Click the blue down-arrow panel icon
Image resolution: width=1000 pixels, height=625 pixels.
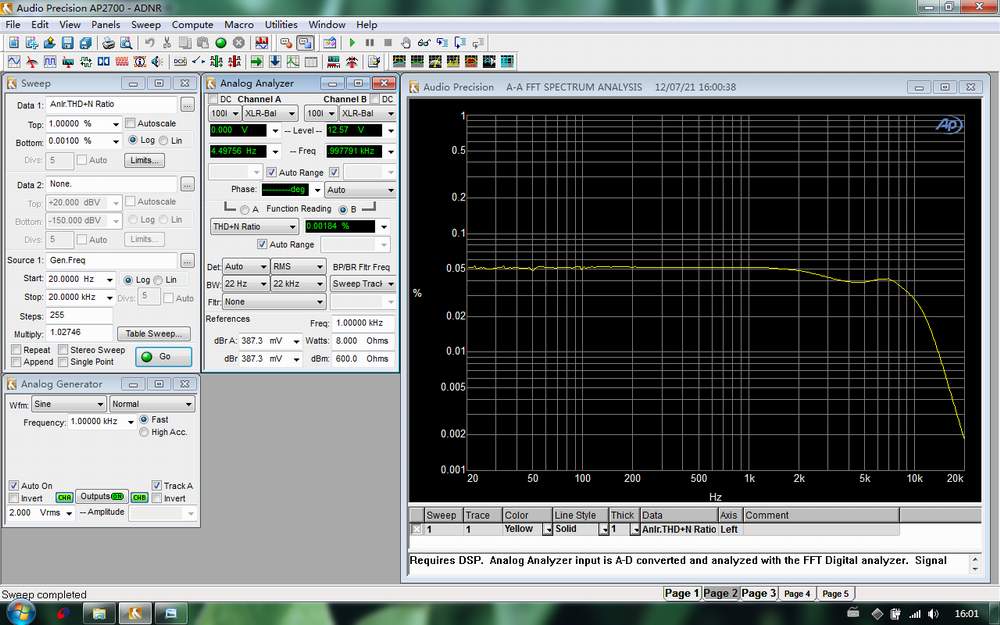coord(274,61)
